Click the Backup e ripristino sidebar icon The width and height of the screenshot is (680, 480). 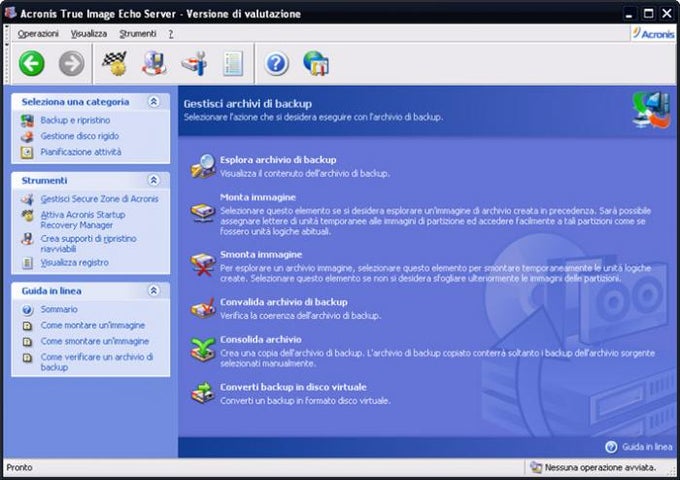click(x=27, y=121)
